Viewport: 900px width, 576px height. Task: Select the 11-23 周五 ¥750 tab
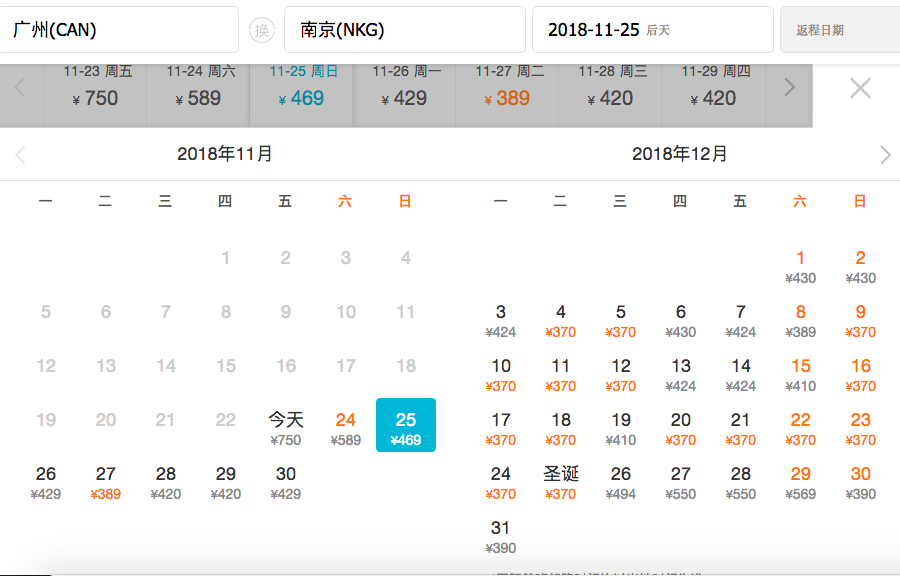pyautogui.click(x=97, y=88)
